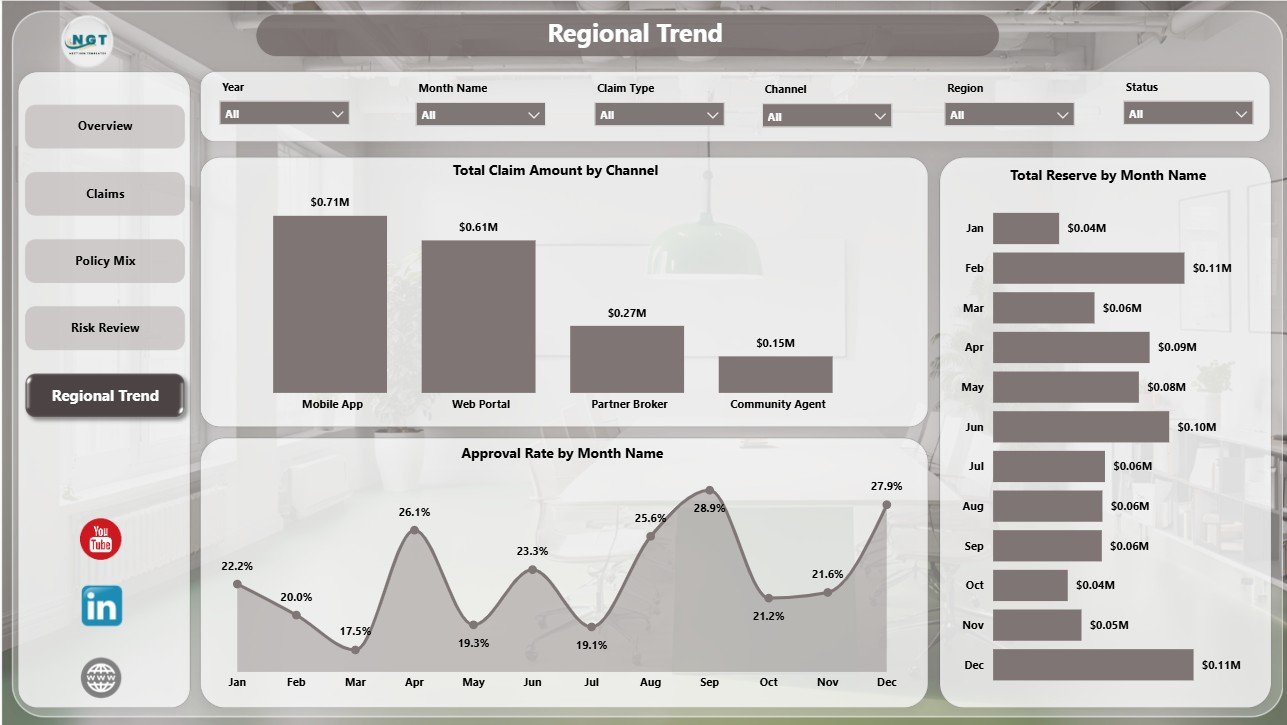Image resolution: width=1287 pixels, height=725 pixels.
Task: Click the $0.15M data label
Action: coord(775,344)
